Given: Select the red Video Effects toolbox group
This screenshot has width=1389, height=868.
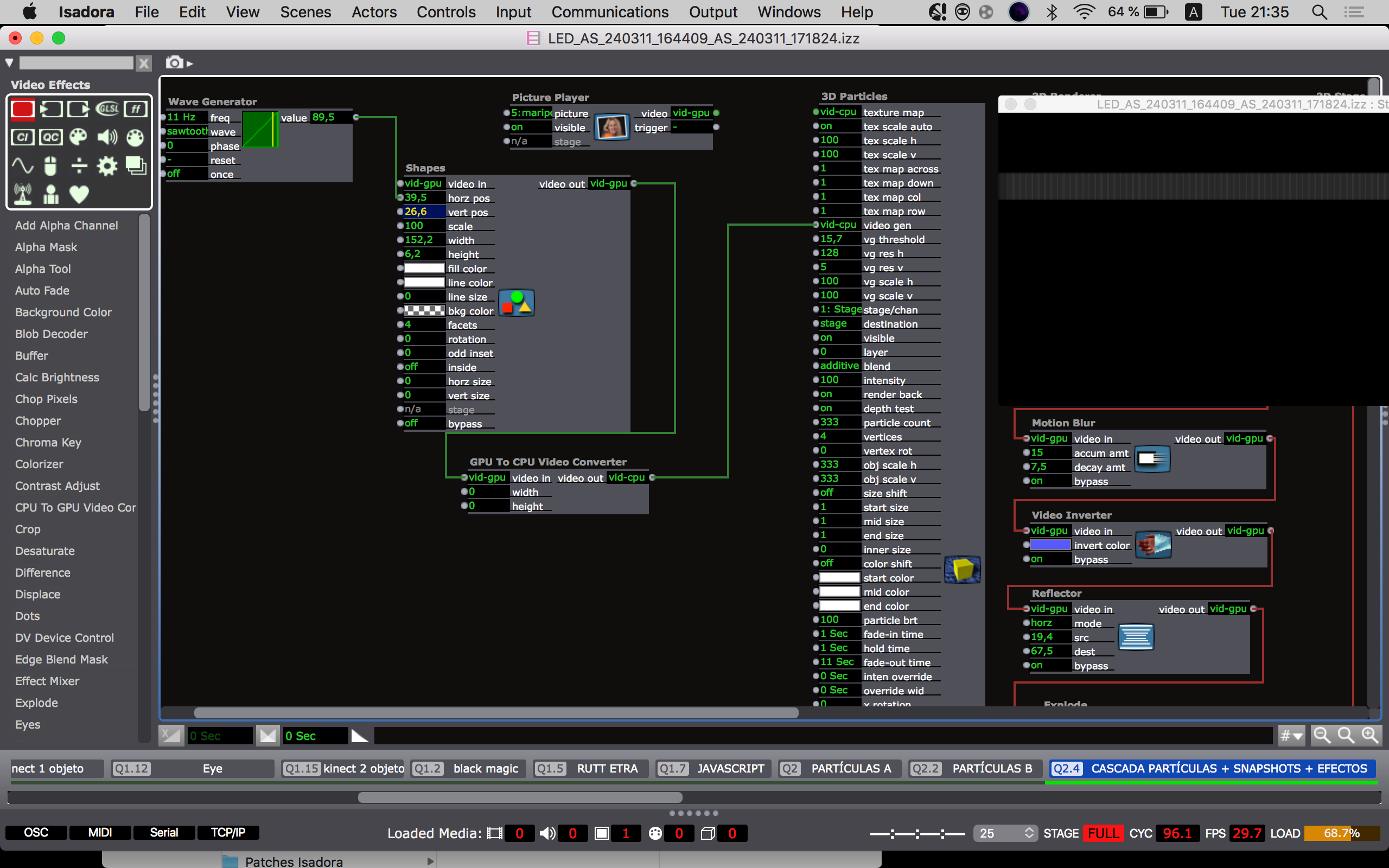Looking at the screenshot, I should 22,109.
